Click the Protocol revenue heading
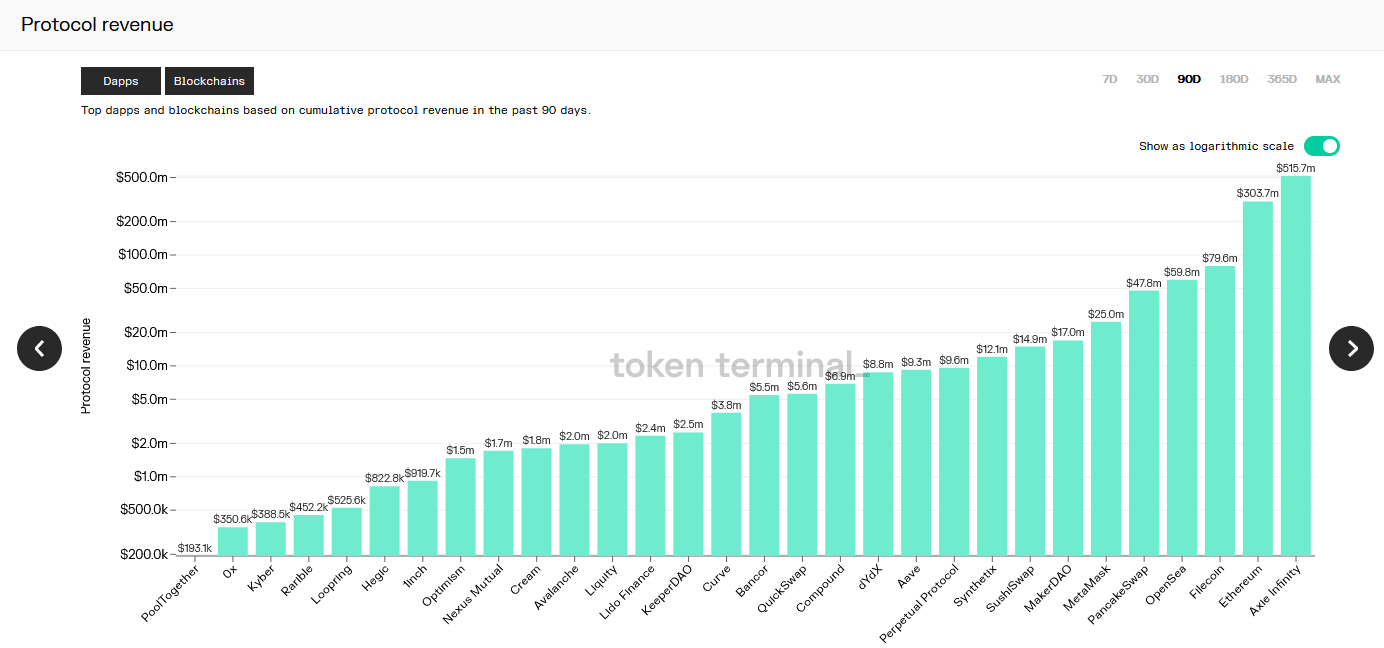This screenshot has width=1384, height=648. pyautogui.click(x=97, y=25)
